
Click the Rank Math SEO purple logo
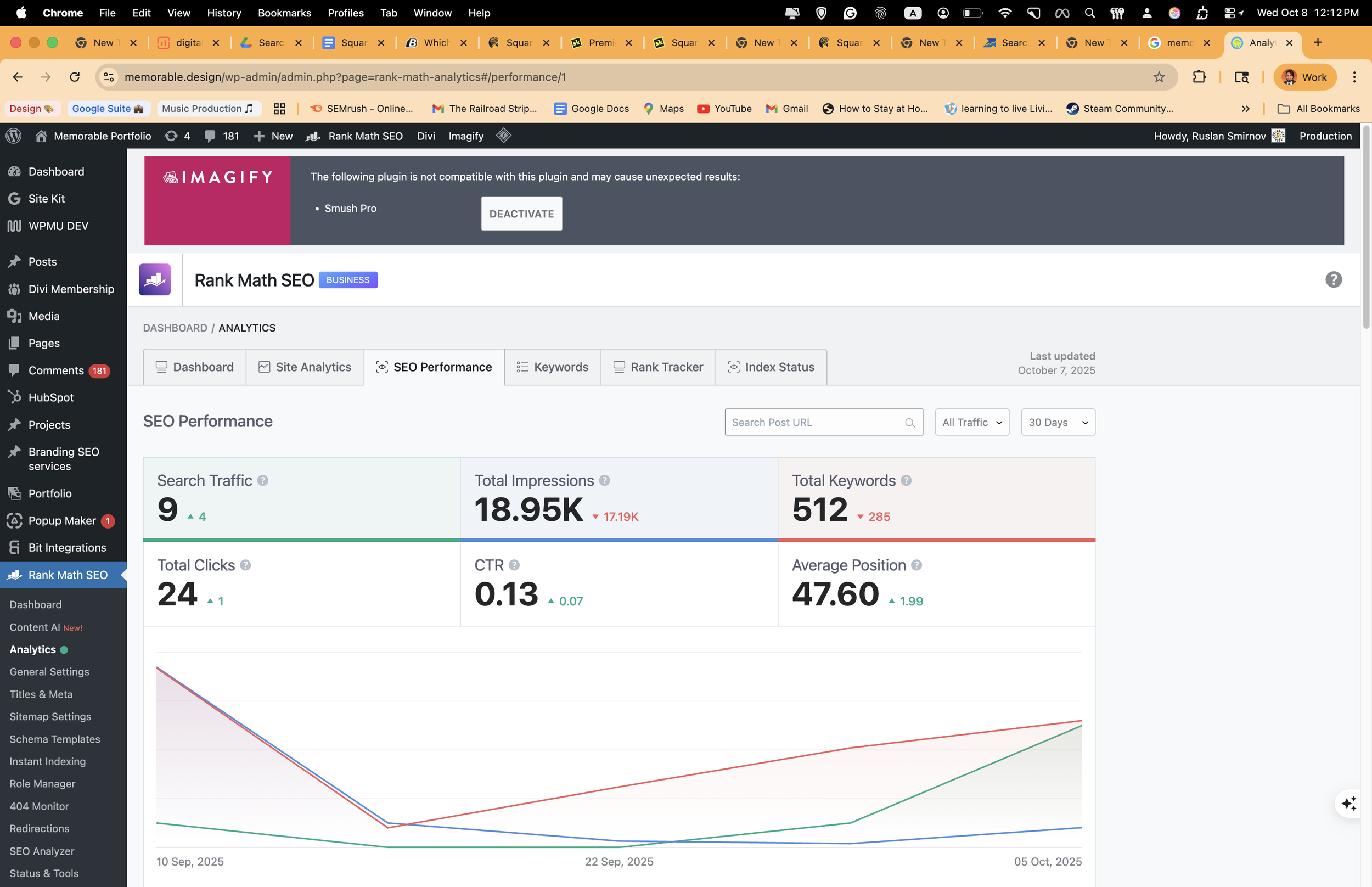(155, 280)
